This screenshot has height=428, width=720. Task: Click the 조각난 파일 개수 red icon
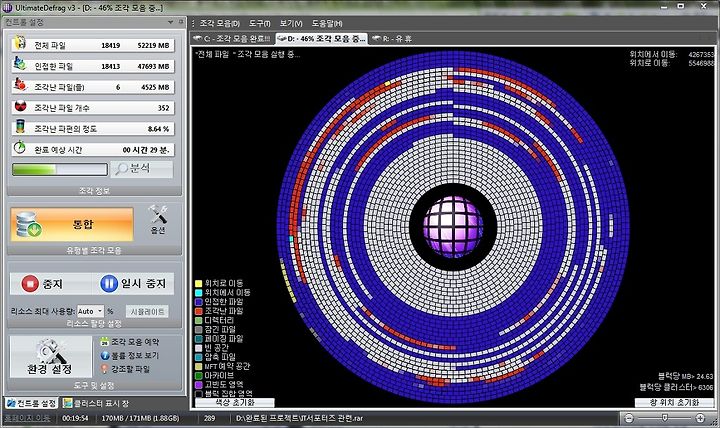pos(20,107)
